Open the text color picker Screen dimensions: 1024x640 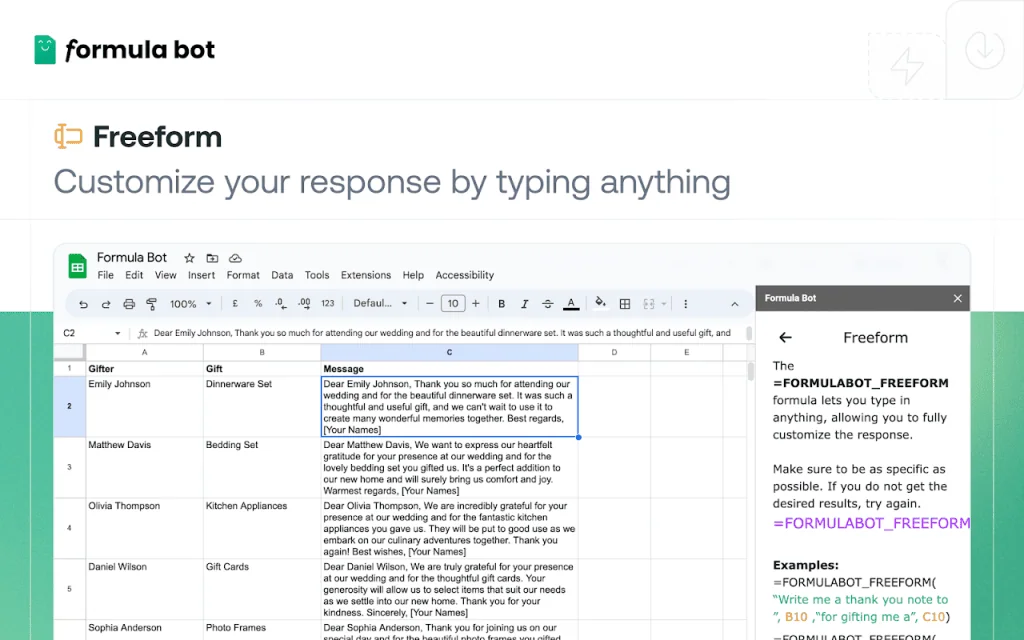[571, 304]
